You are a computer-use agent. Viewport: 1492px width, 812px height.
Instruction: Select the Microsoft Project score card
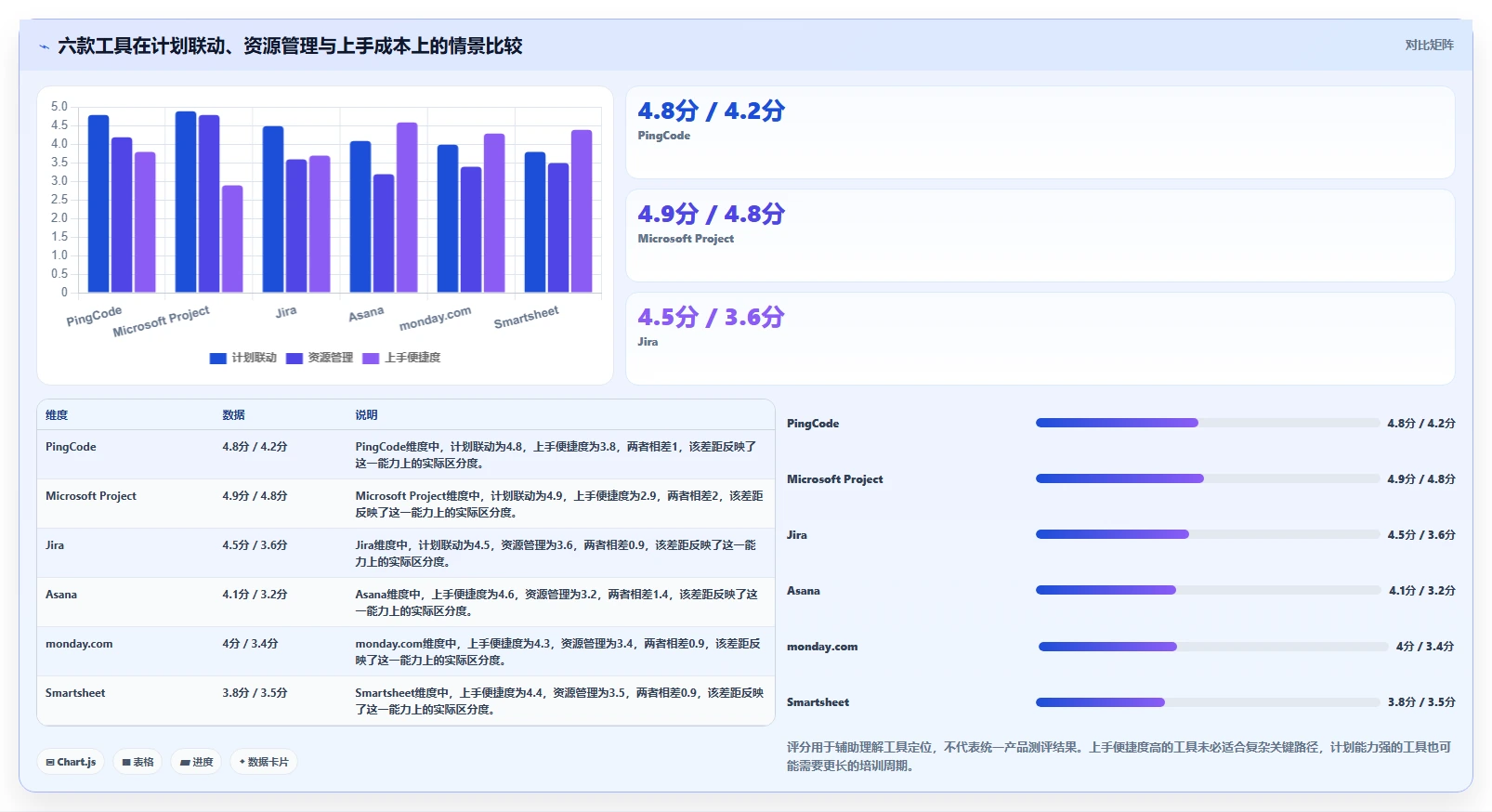[x=1040, y=235]
